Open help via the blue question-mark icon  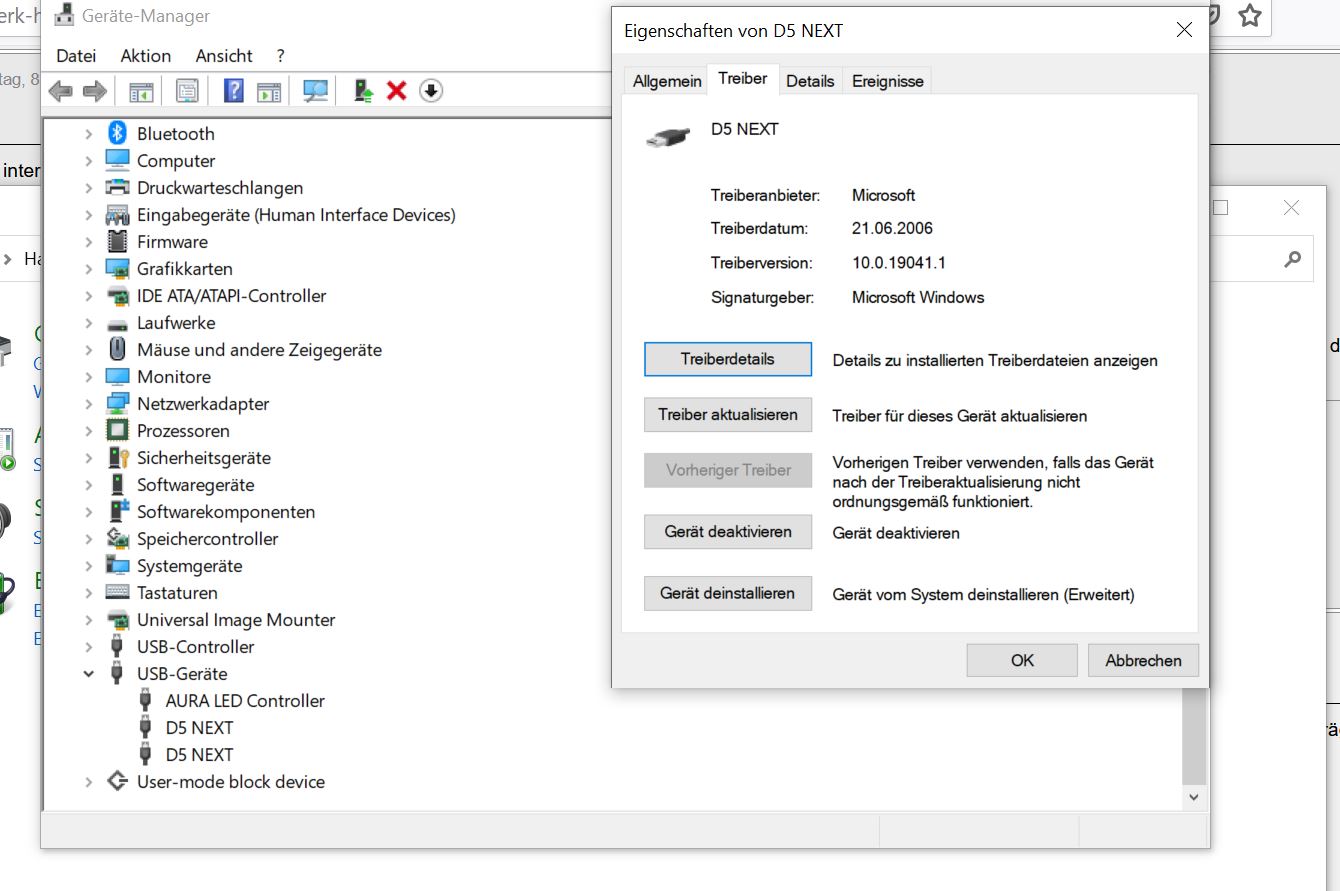[234, 91]
